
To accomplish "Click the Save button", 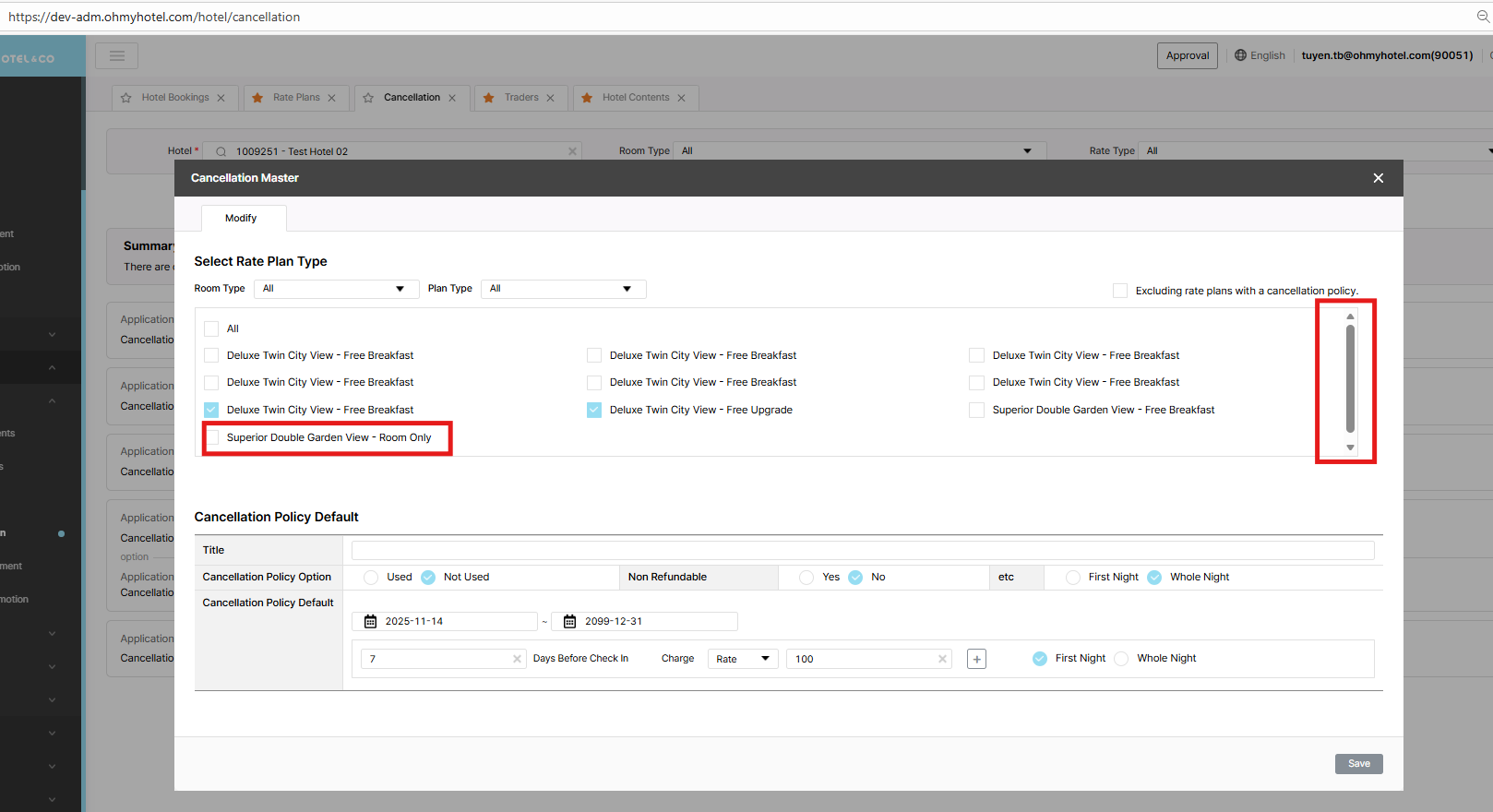I will point(1358,764).
